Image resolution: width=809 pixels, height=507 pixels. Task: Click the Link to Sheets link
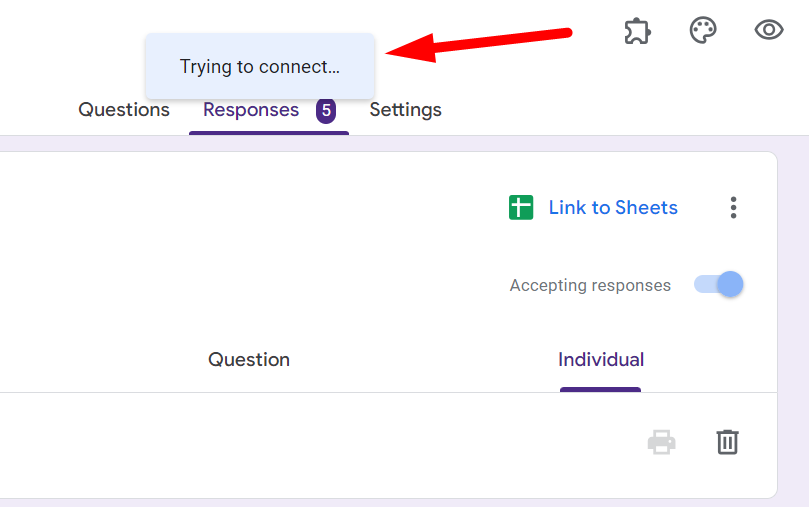[x=613, y=208]
